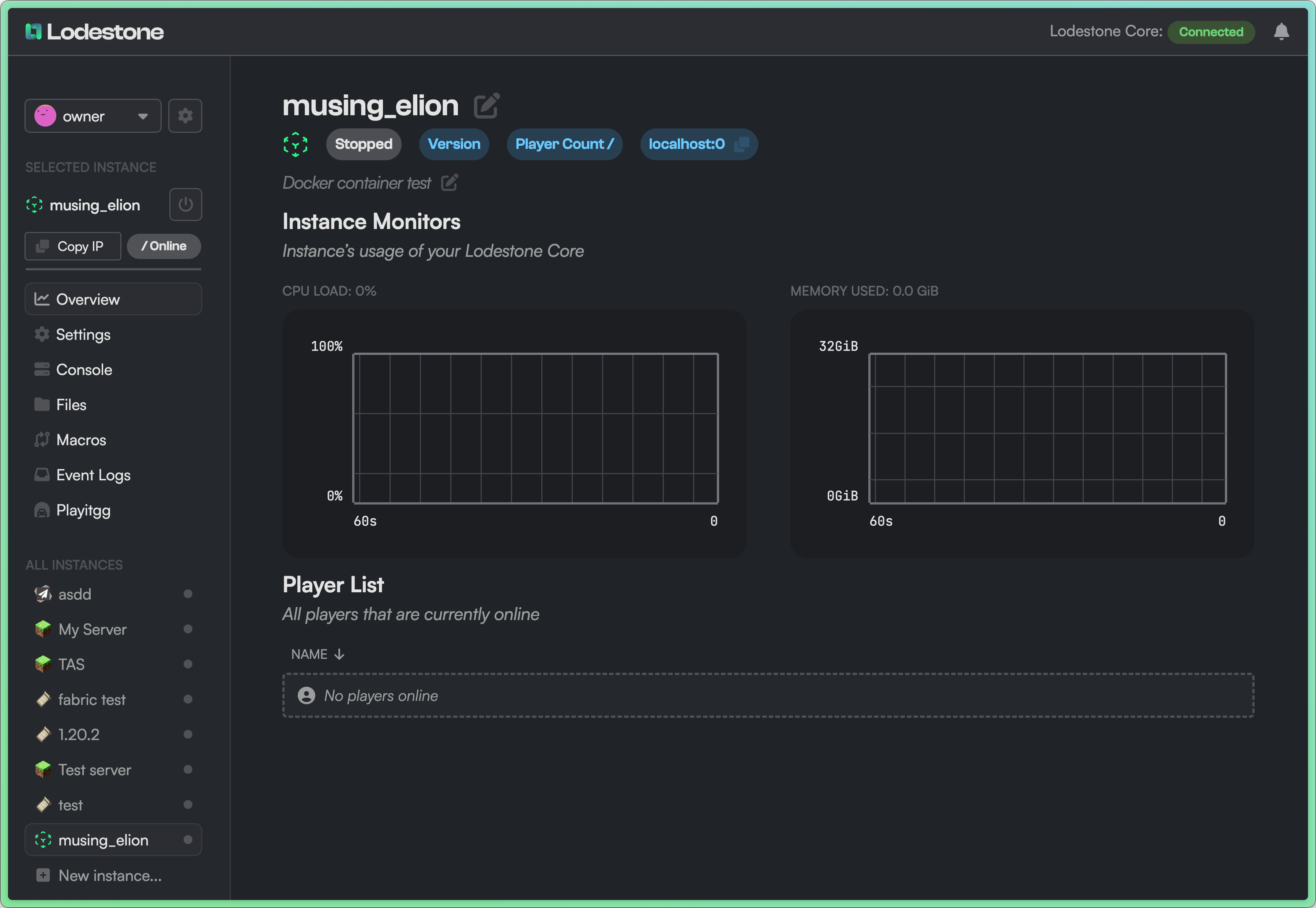Click Copy IP button
The width and height of the screenshot is (1316, 908).
pyautogui.click(x=73, y=246)
